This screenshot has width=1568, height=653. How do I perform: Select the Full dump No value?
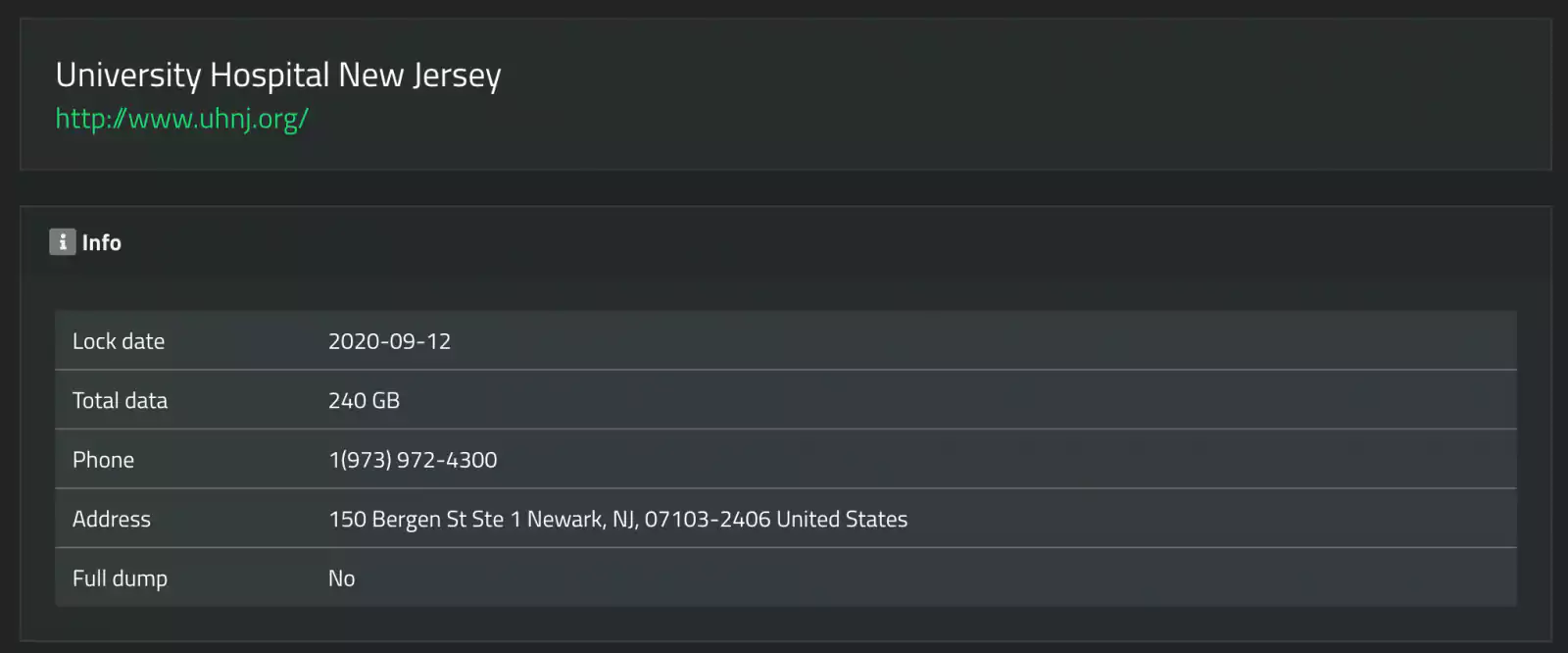(x=341, y=578)
